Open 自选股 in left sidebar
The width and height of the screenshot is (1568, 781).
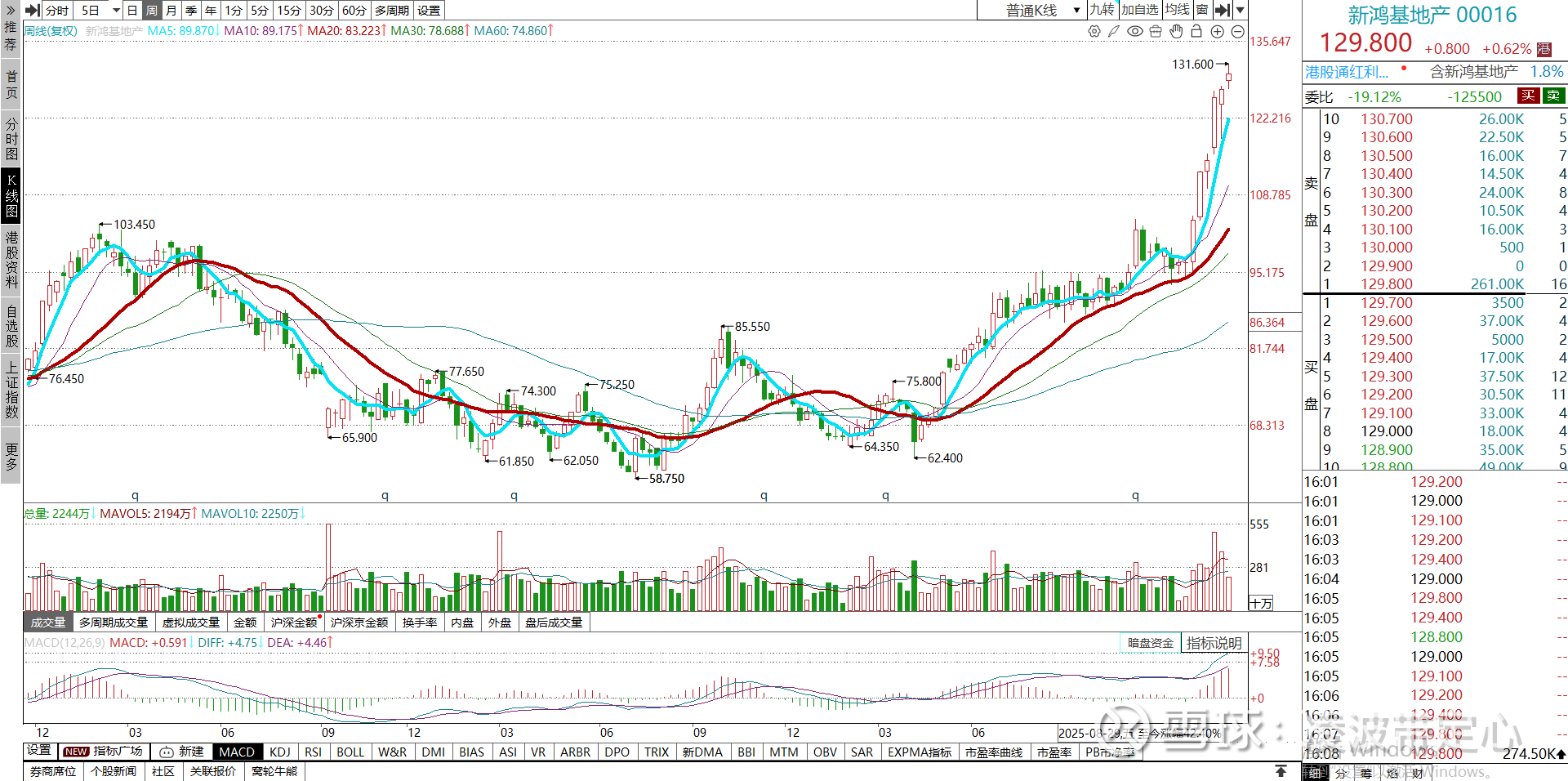[x=11, y=326]
